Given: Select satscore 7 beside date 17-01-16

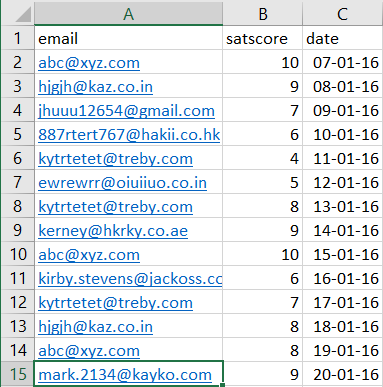Looking at the screenshot, I should coord(263,302).
